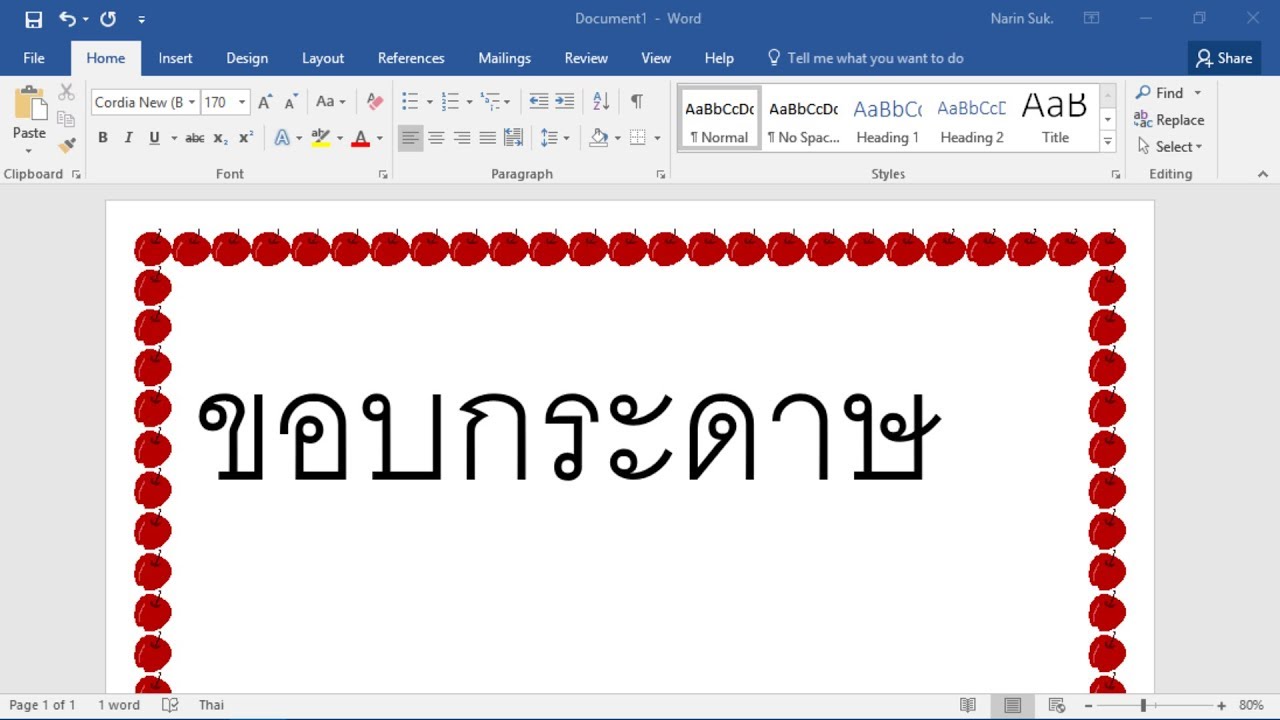Align text left
1280x720 pixels.
(410, 138)
